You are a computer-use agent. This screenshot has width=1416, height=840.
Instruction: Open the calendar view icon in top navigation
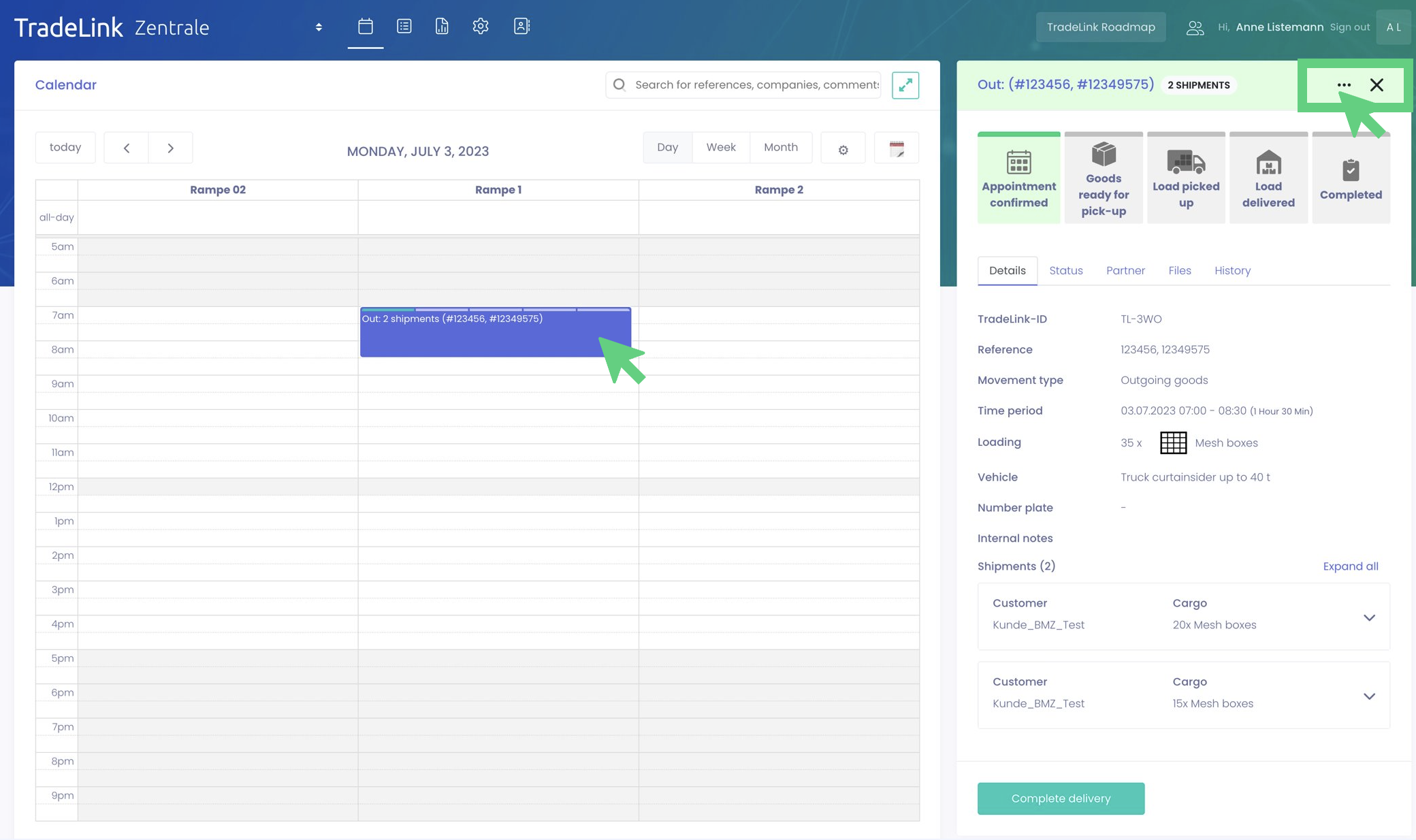click(x=366, y=27)
